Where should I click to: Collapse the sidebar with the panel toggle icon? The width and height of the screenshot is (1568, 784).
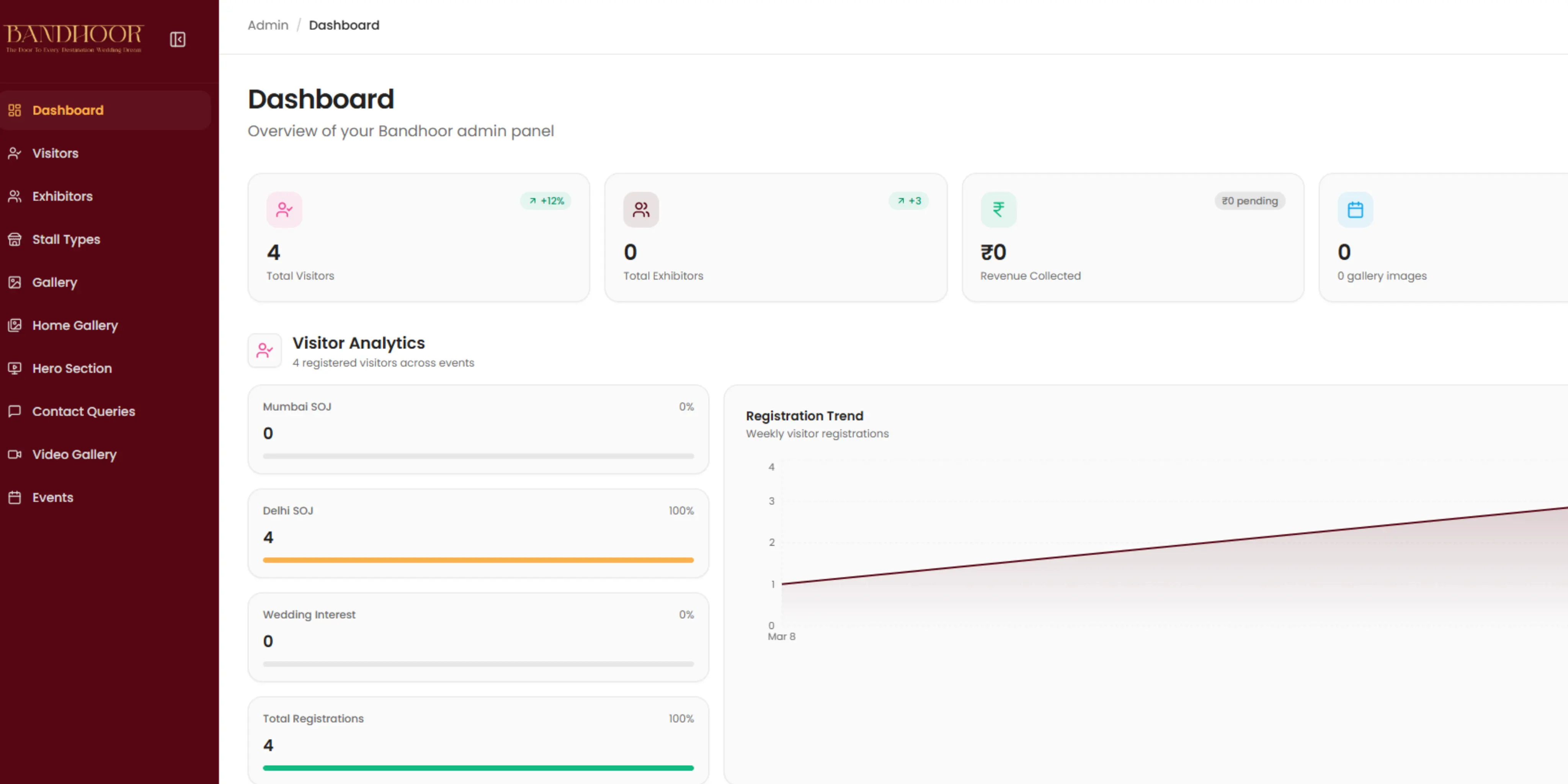pos(177,39)
